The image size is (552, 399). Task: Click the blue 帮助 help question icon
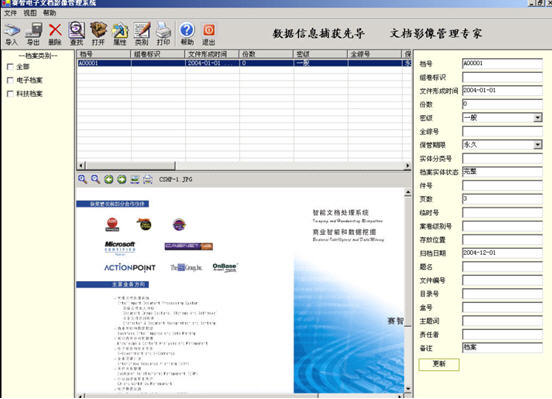[x=187, y=34]
